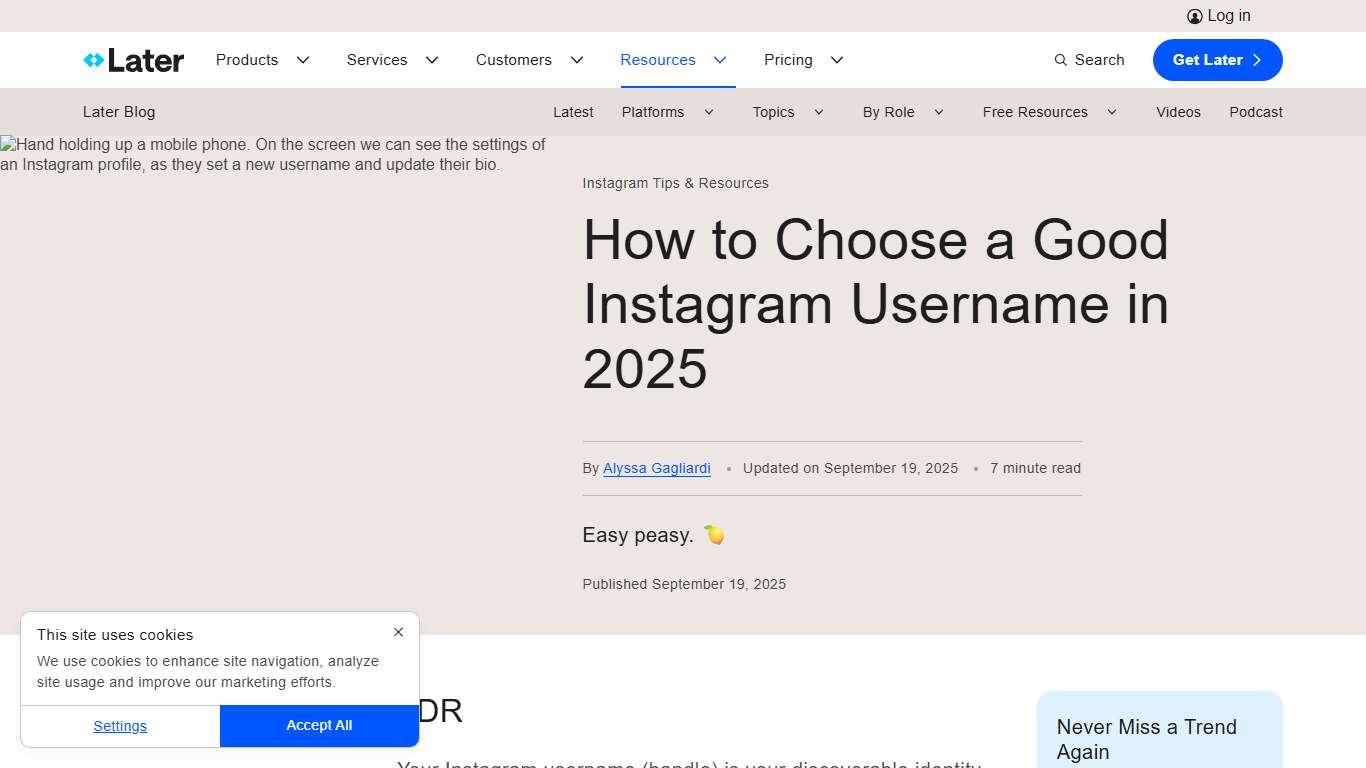1366x768 pixels.
Task: Expand the Services dropdown
Action: (x=392, y=60)
